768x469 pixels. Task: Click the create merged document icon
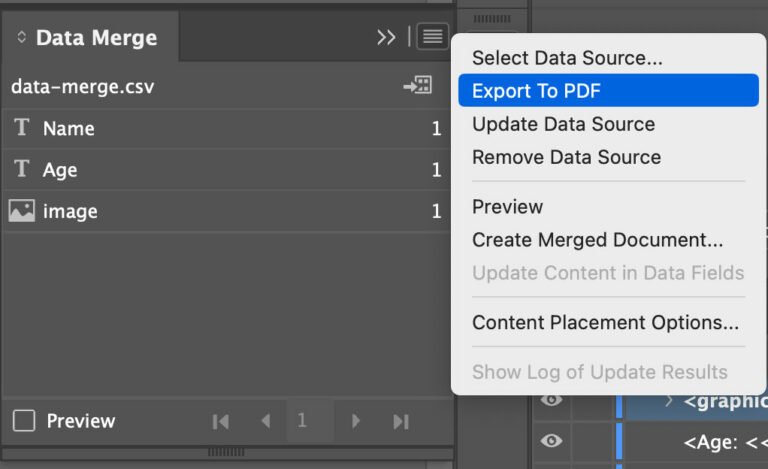417,86
